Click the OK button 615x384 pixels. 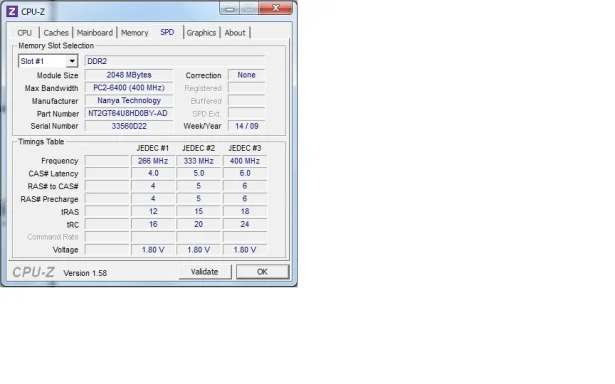point(262,272)
